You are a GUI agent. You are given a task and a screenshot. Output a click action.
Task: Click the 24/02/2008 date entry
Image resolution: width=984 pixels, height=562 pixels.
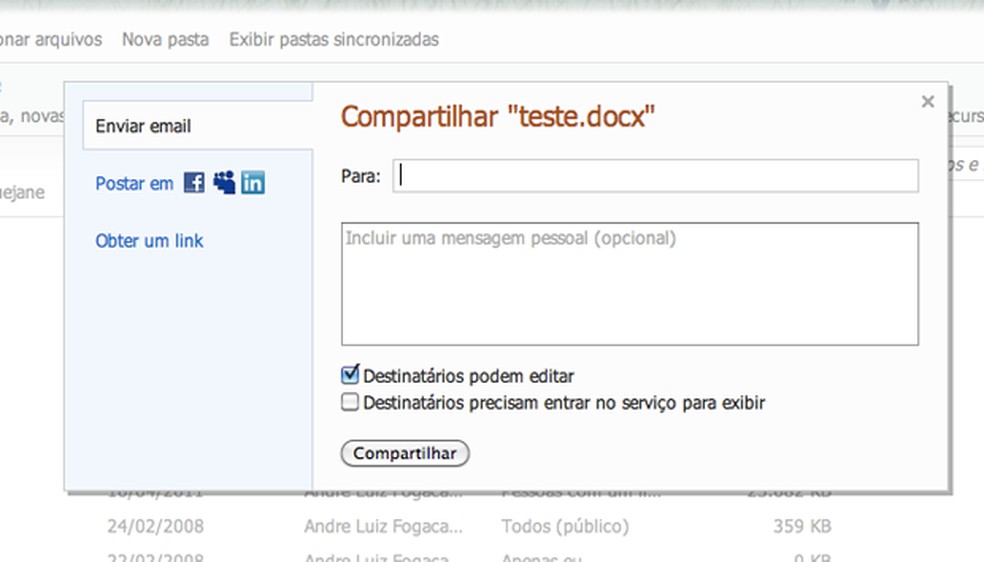tap(156, 526)
